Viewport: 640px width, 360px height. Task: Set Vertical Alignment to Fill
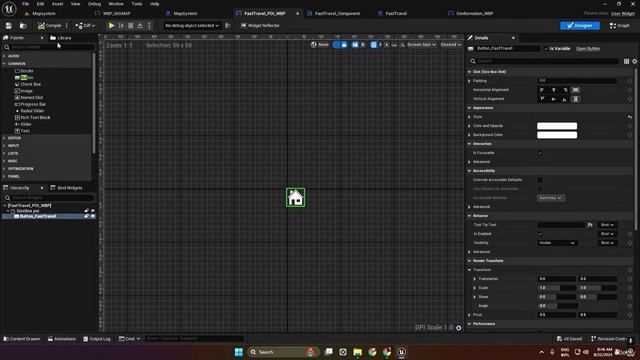[x=576, y=99]
